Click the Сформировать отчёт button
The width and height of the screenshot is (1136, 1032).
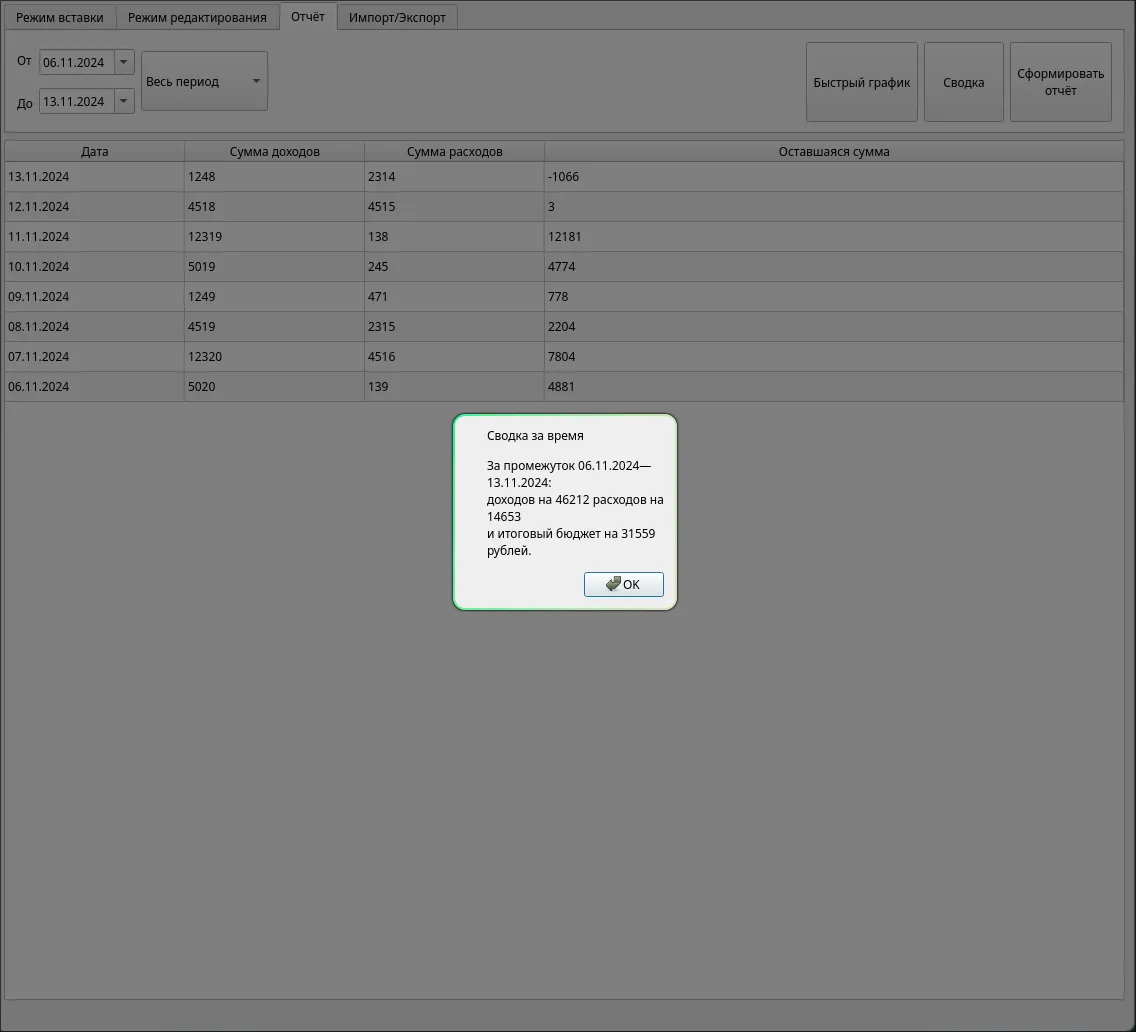1060,82
